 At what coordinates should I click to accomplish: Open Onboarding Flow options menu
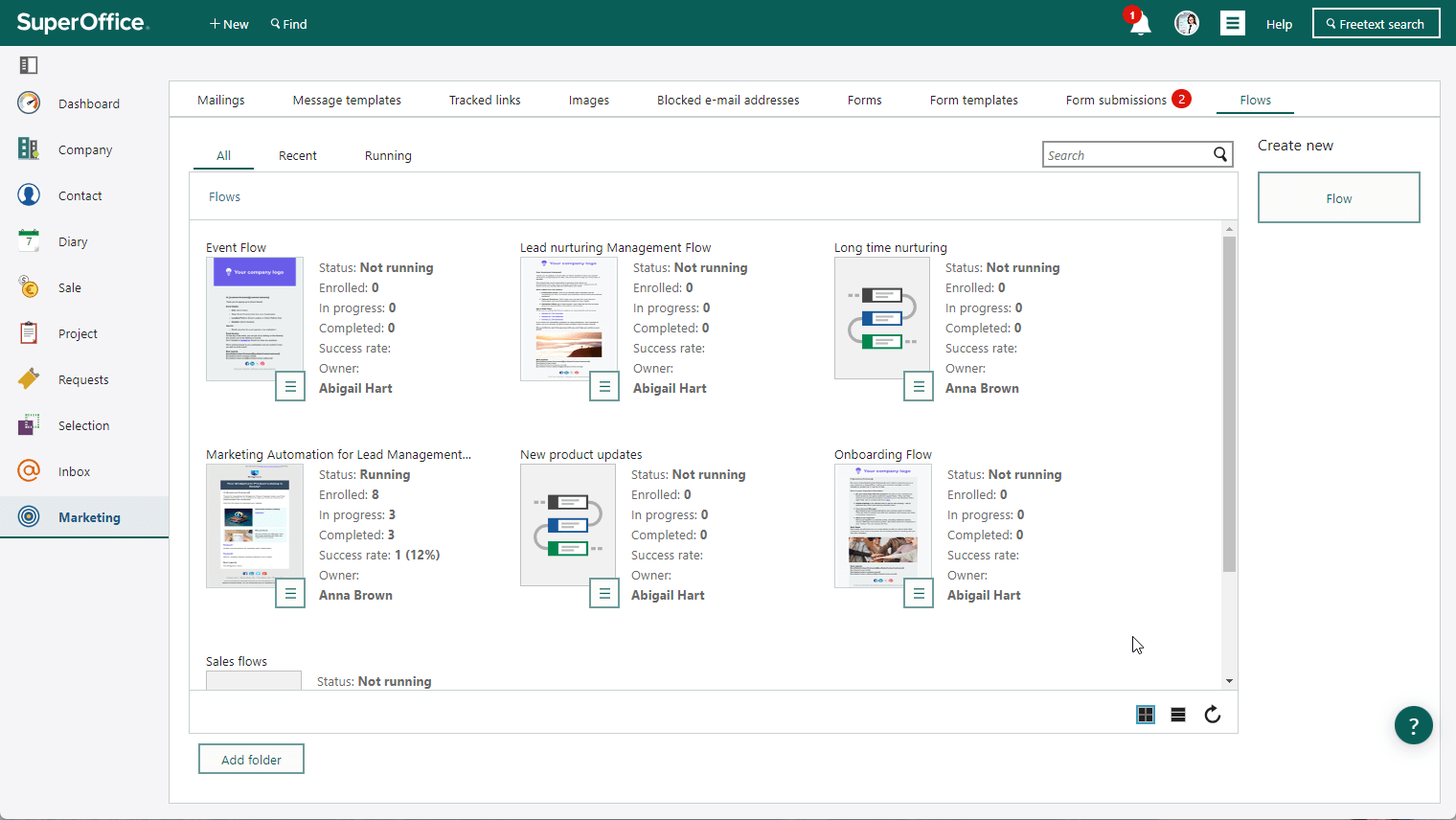click(x=919, y=594)
